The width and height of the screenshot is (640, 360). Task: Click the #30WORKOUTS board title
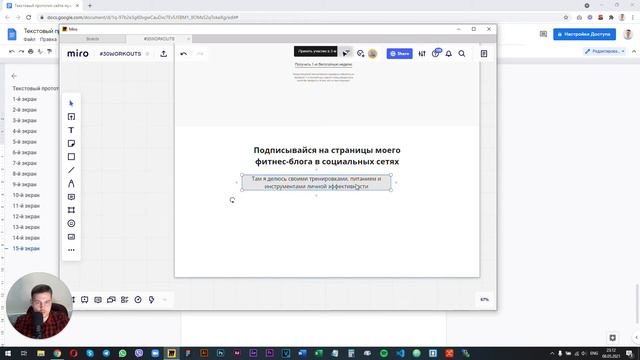(x=120, y=54)
